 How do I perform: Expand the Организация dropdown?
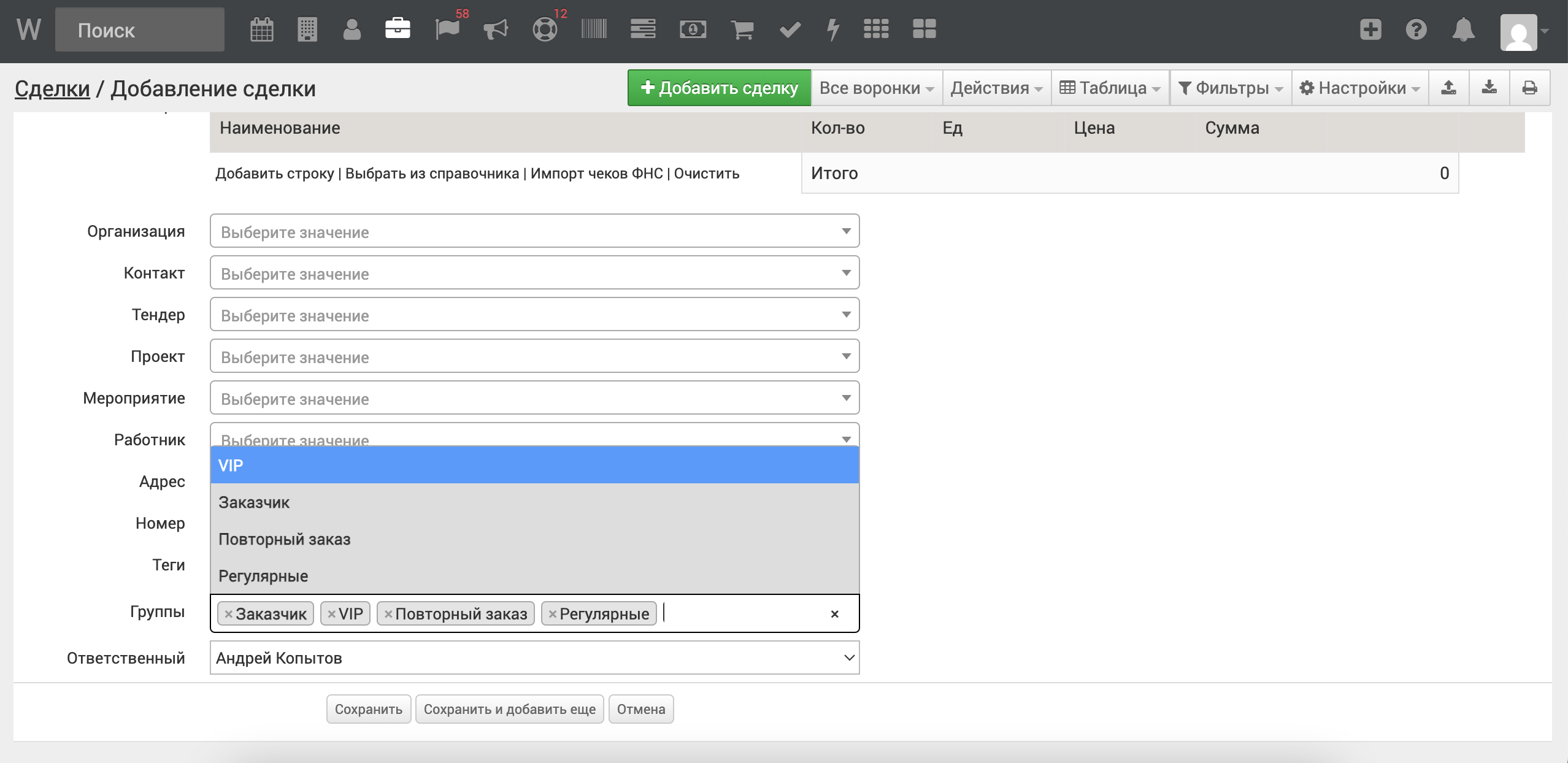534,231
